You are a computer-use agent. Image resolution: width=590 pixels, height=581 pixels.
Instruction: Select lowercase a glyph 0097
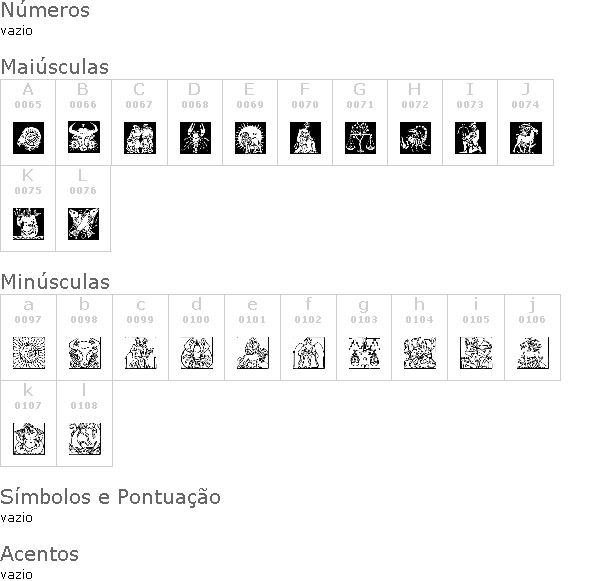(x=29, y=353)
